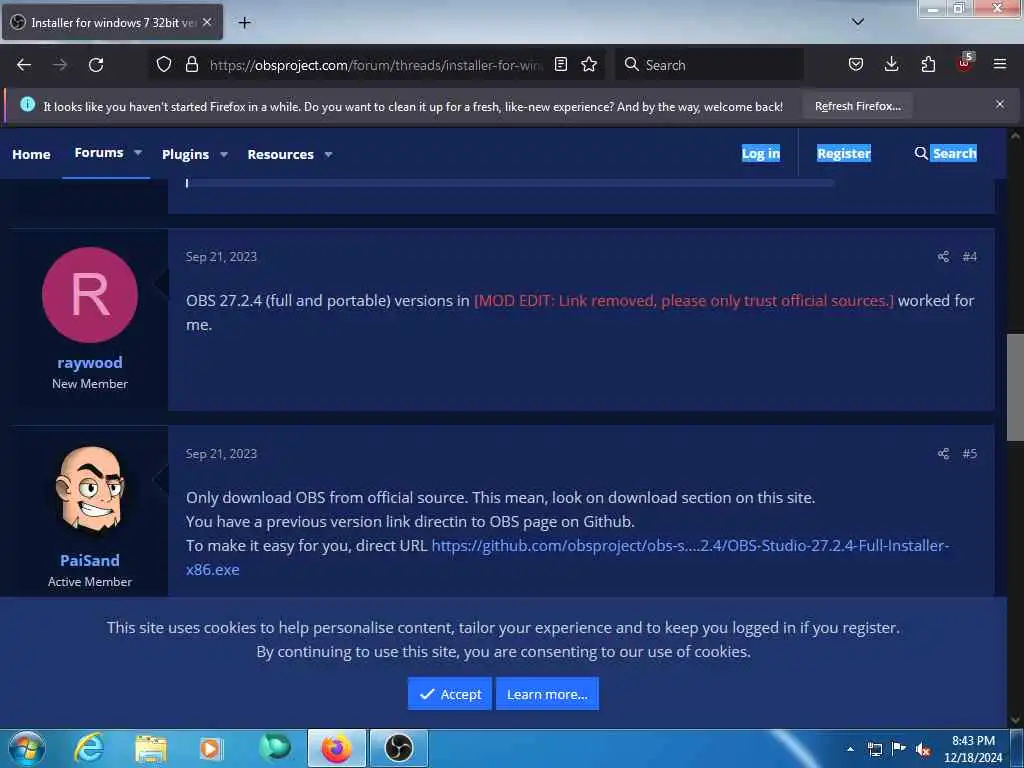Open the extensions puzzle icon

[928, 64]
